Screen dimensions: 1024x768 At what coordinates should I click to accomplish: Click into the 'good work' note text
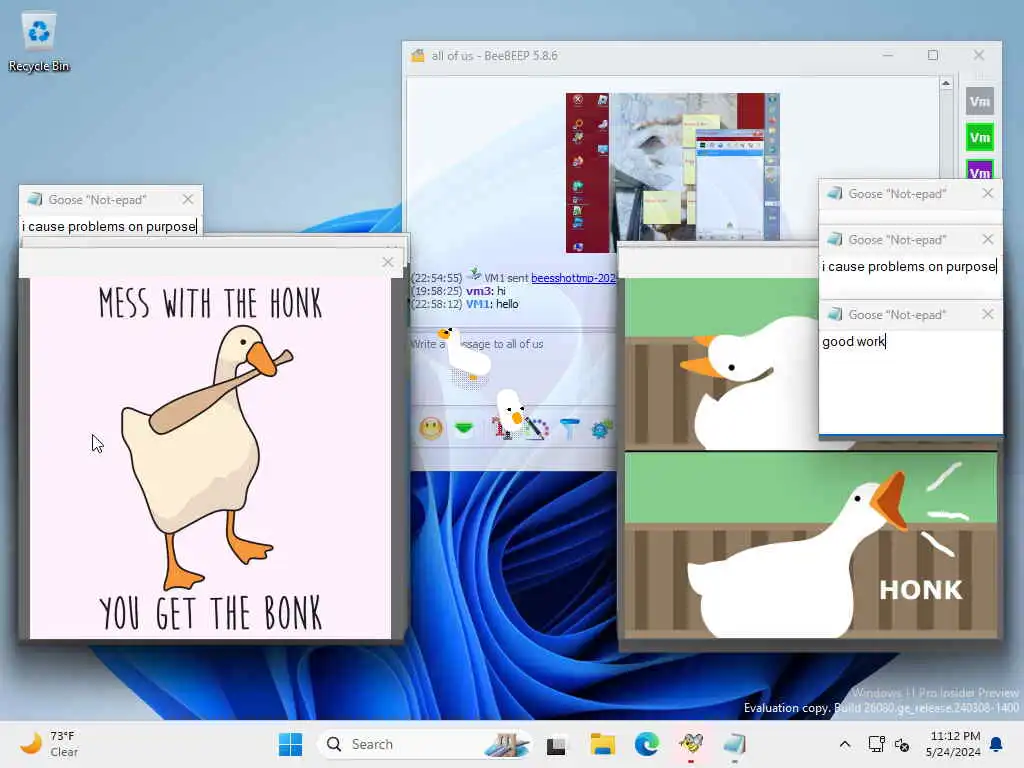point(853,342)
